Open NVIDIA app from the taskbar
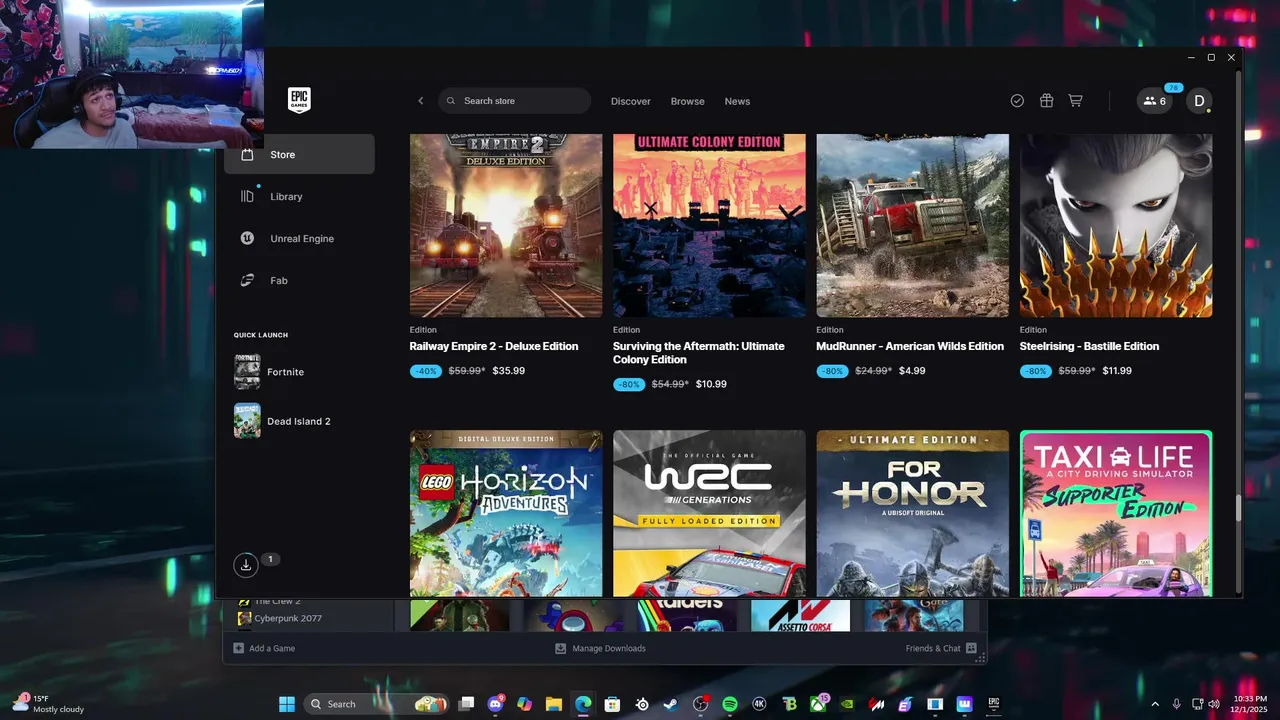 tap(847, 704)
